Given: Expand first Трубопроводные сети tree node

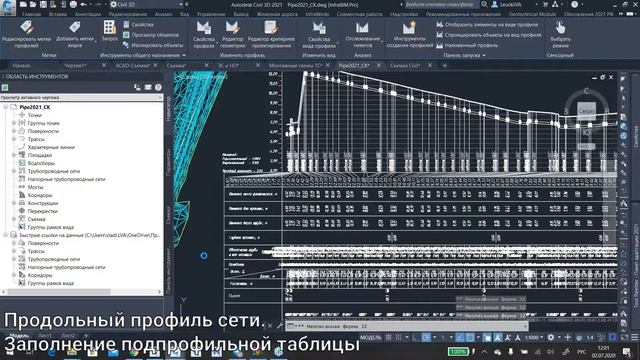Looking at the screenshot, I should [13, 171].
